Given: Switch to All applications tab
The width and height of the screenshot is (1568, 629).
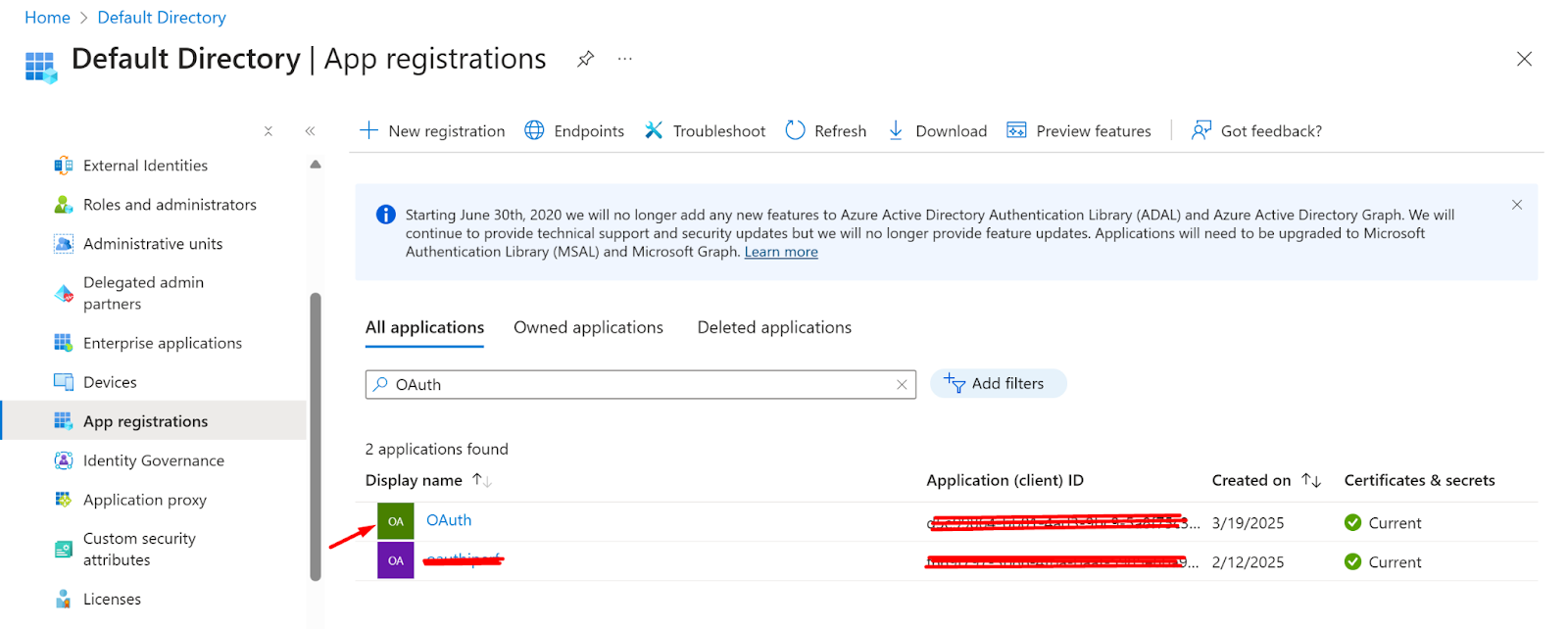Looking at the screenshot, I should click(424, 328).
